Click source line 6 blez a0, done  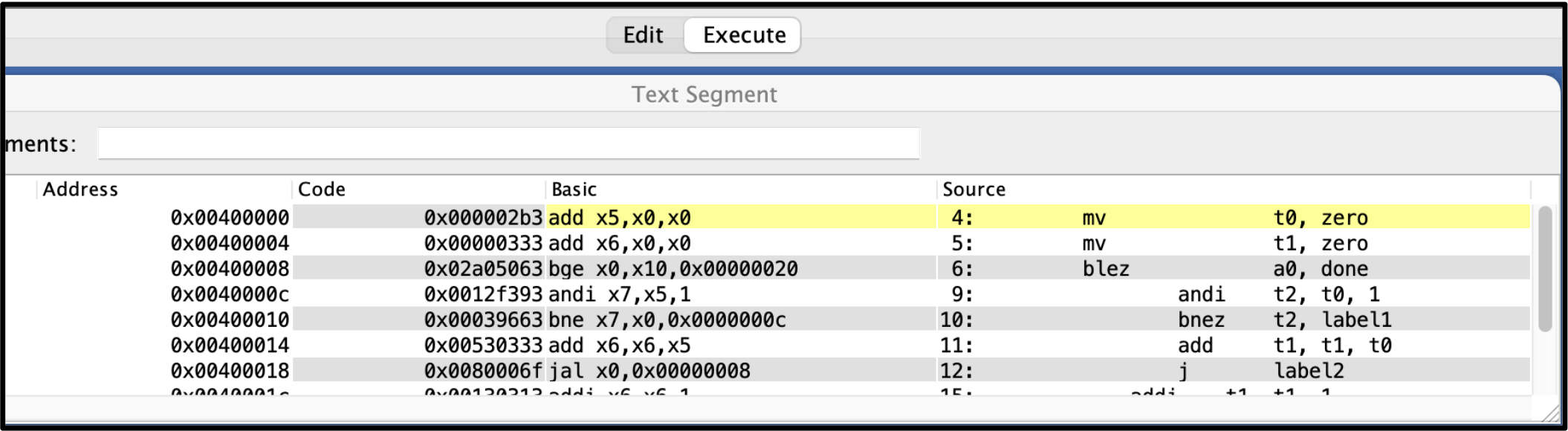1226,268
